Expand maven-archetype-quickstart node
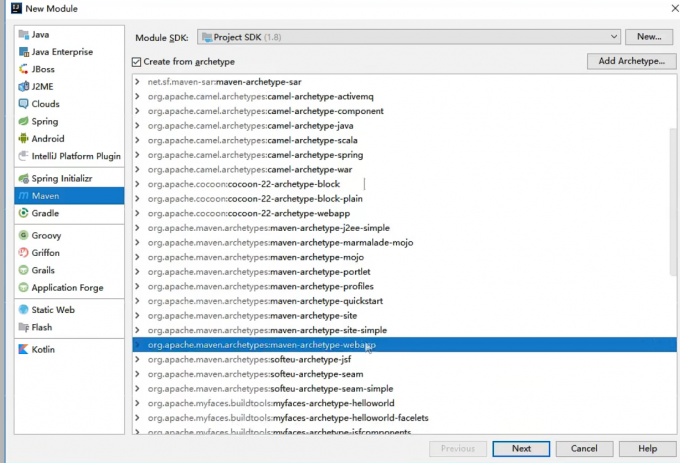 pyautogui.click(x=137, y=301)
